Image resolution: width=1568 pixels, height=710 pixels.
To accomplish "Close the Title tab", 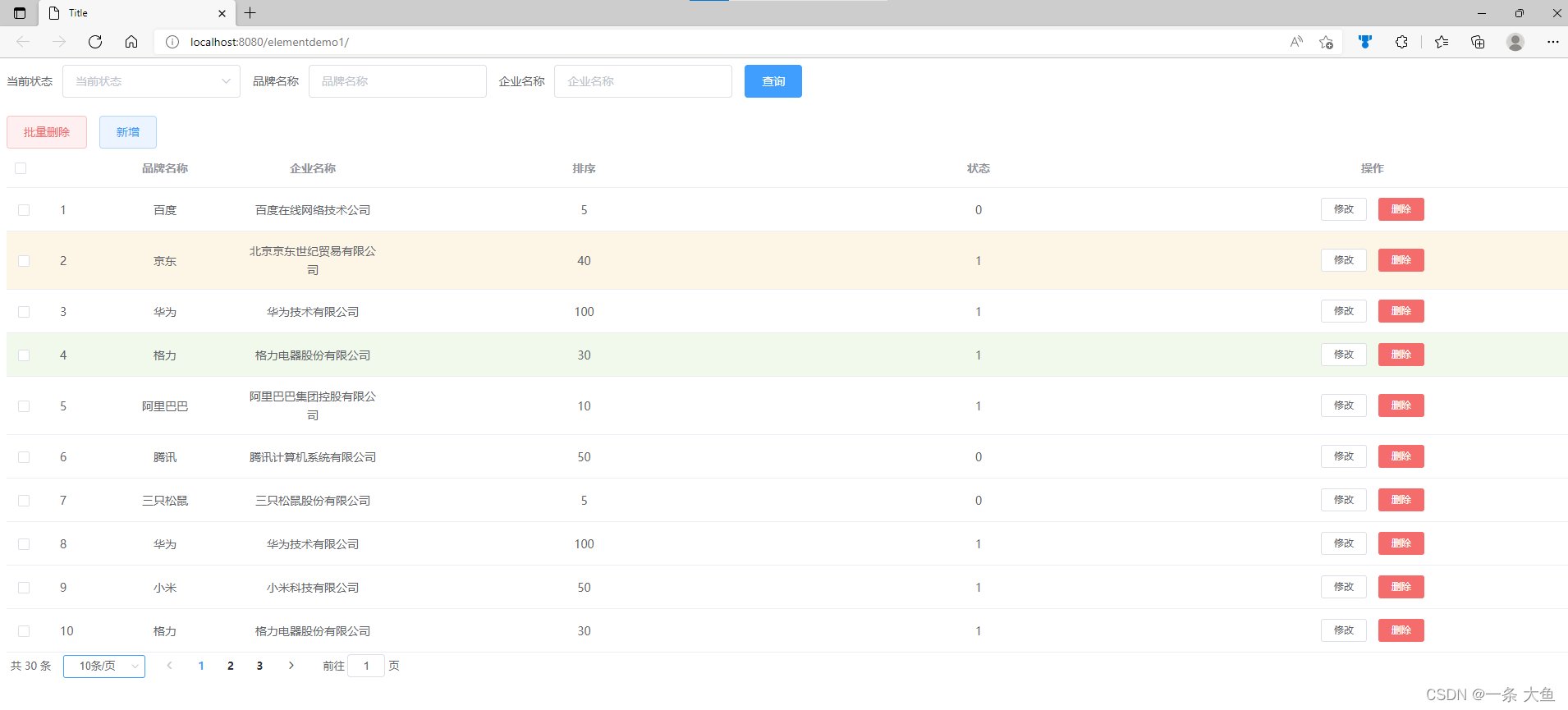I will pyautogui.click(x=222, y=13).
